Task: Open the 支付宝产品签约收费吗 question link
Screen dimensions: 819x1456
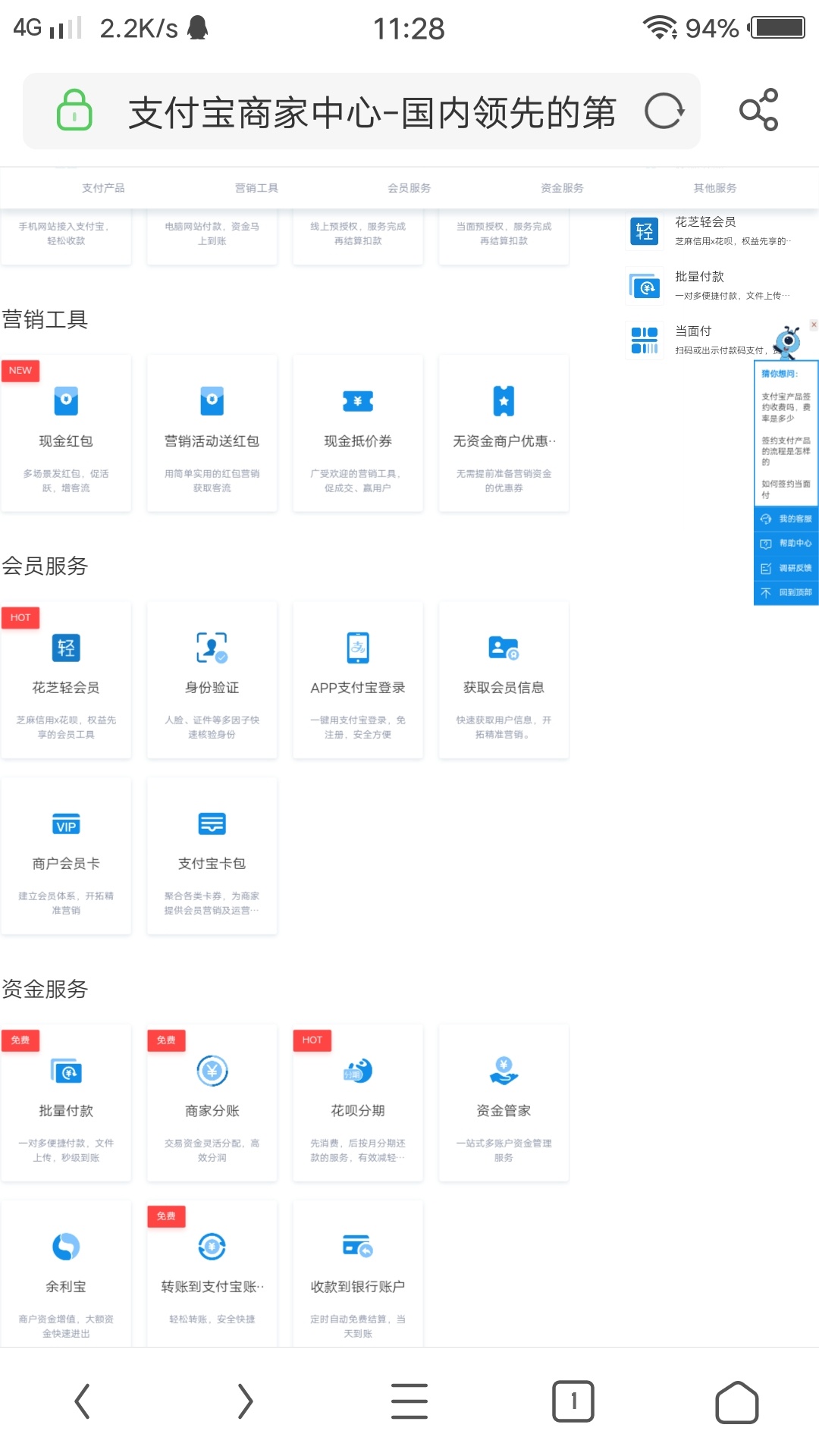Action: pyautogui.click(x=786, y=407)
